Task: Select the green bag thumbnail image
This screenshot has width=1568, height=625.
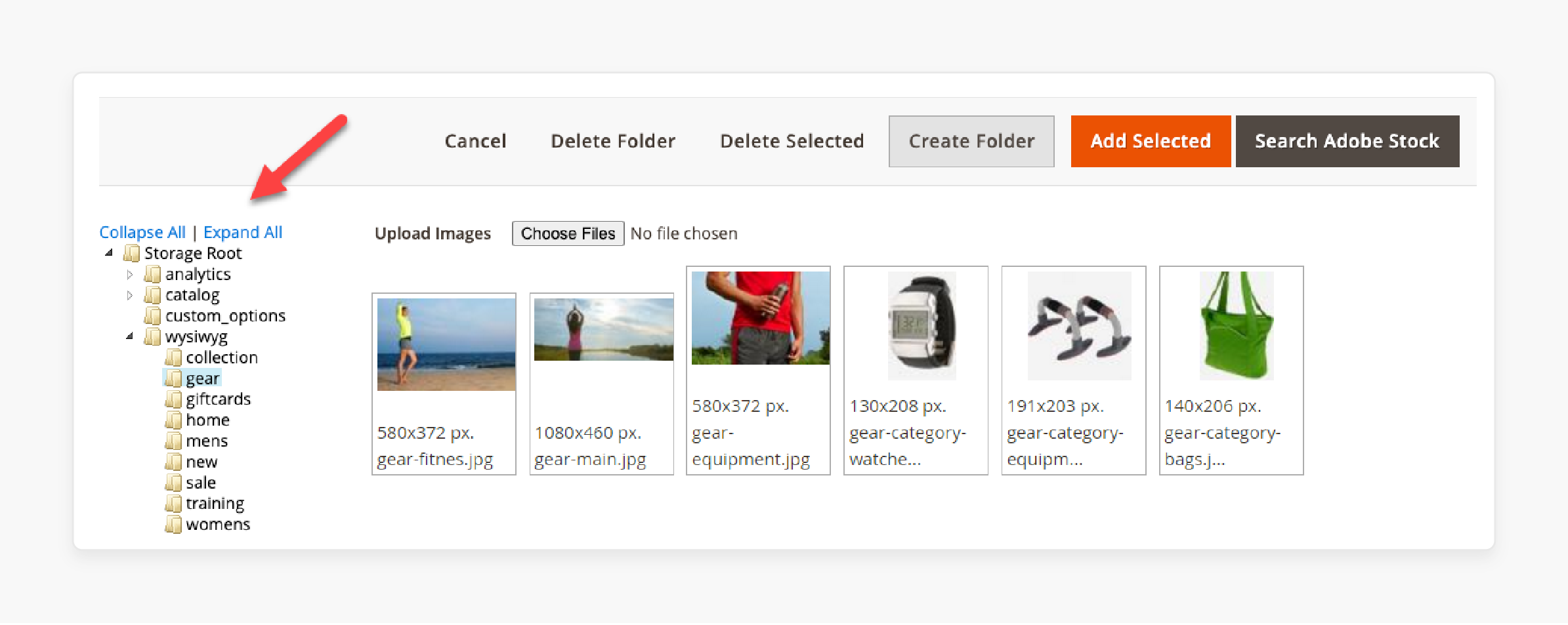Action: (1237, 325)
